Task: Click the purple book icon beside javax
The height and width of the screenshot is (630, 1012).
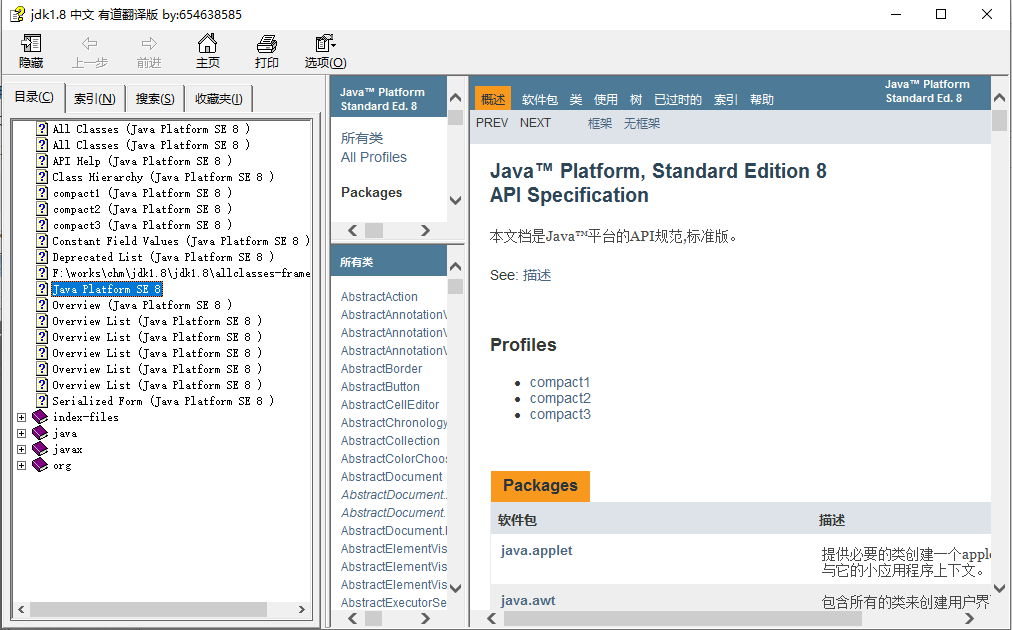Action: 40,449
